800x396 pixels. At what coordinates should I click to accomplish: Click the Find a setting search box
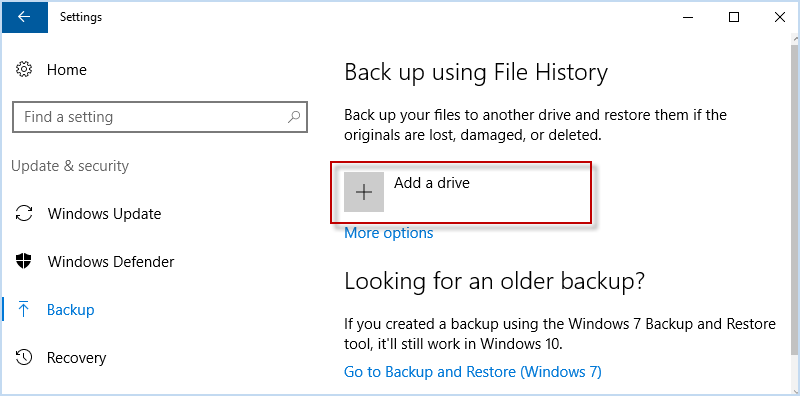[x=160, y=117]
